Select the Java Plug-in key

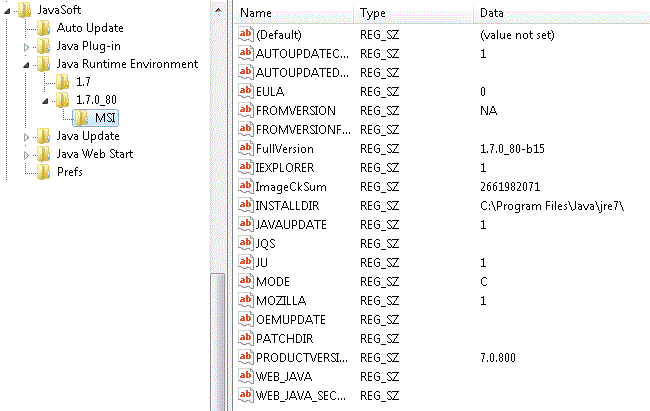(89, 46)
